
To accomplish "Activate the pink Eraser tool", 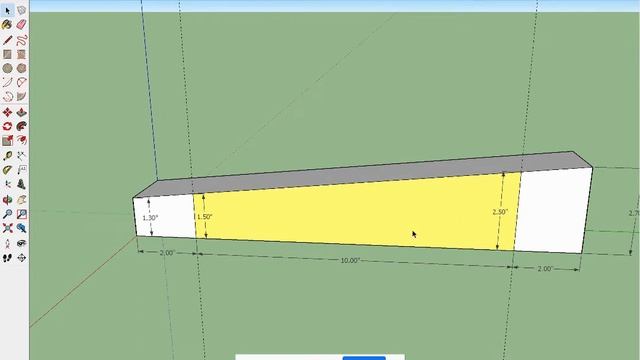I will click(x=22, y=24).
